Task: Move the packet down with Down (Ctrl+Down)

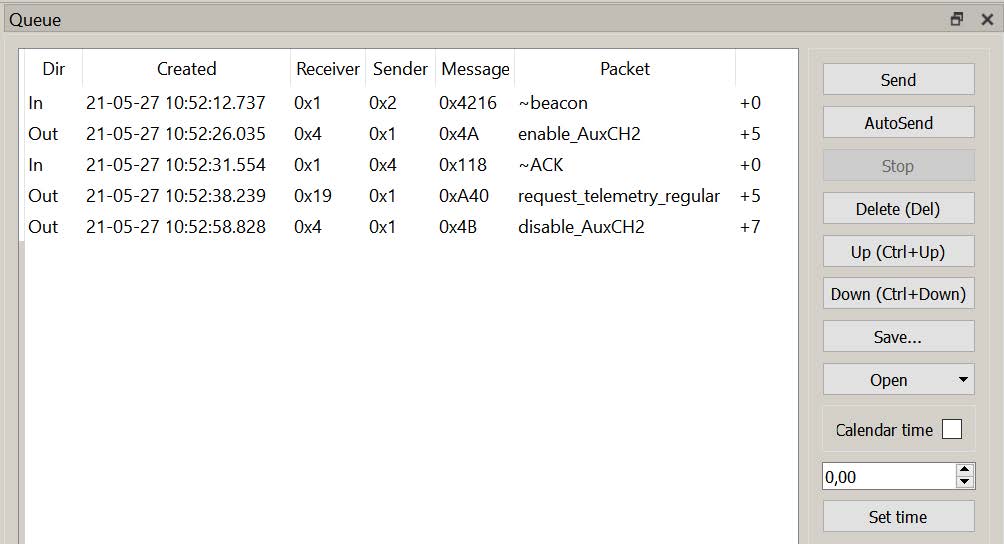Action: (898, 294)
